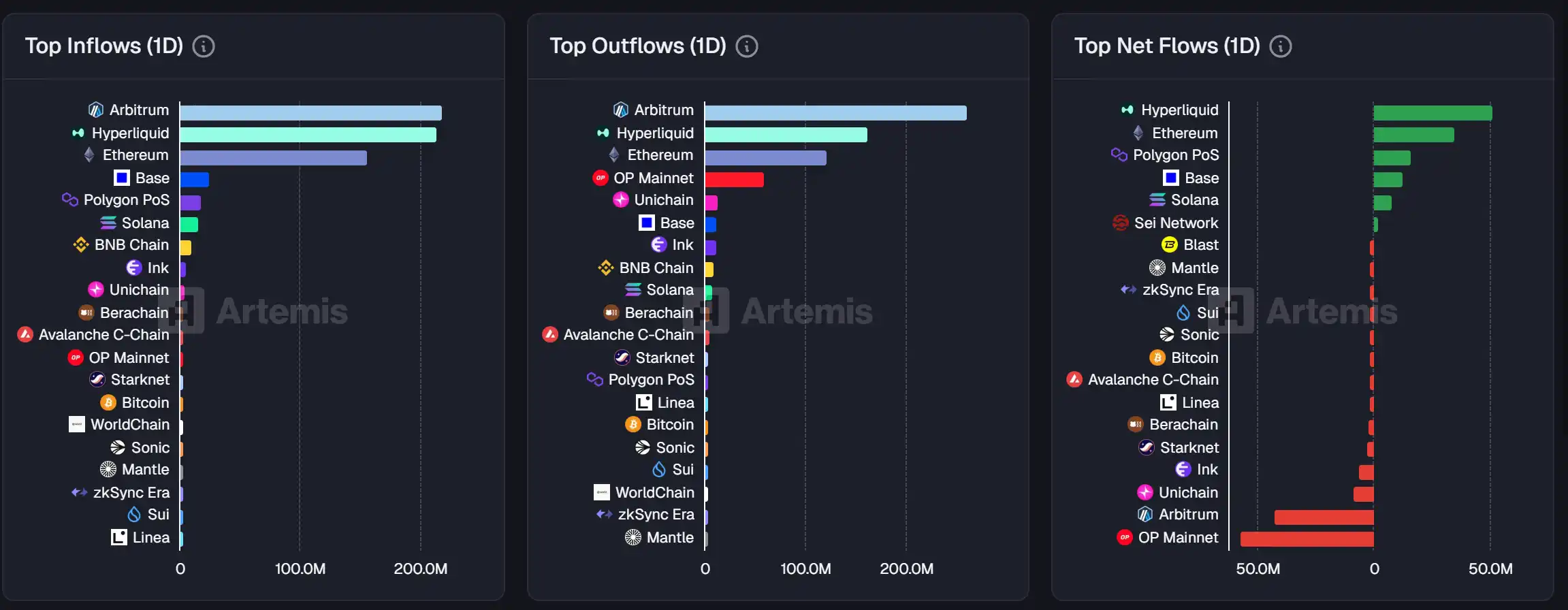The width and height of the screenshot is (1568, 610).
Task: Select Hyperliquid bar in Top Outflows chart
Action: click(x=786, y=135)
